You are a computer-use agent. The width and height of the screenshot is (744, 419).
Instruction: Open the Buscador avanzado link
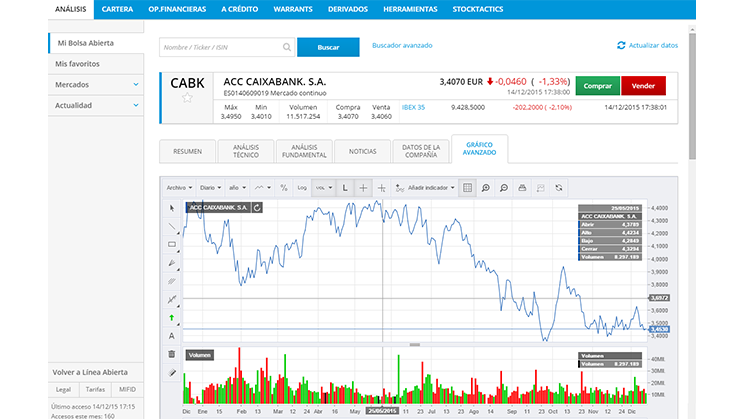402,46
